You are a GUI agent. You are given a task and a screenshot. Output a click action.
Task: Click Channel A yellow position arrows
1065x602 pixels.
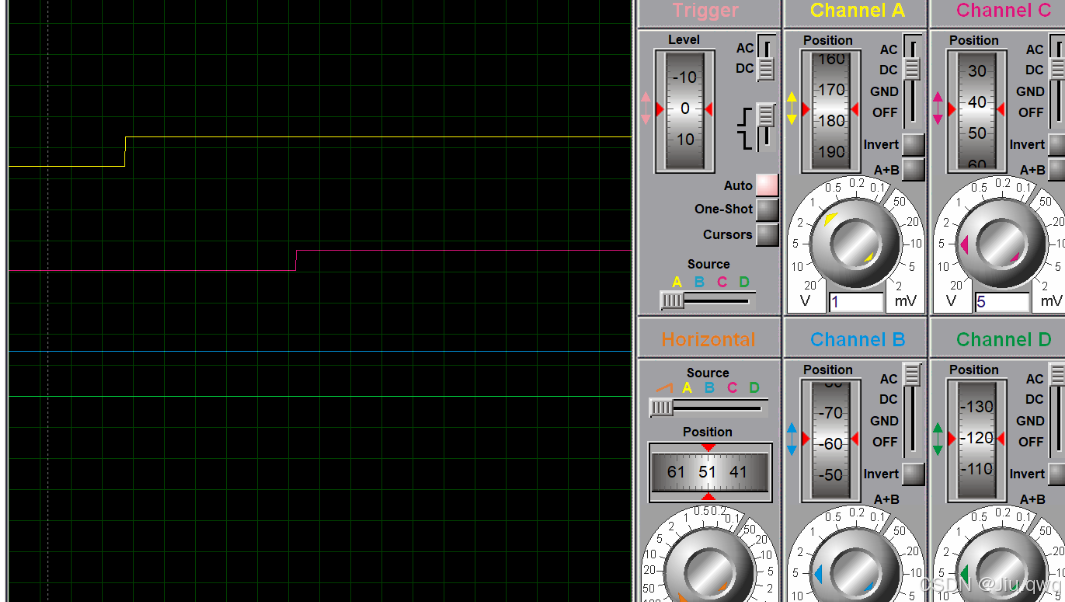(x=791, y=109)
